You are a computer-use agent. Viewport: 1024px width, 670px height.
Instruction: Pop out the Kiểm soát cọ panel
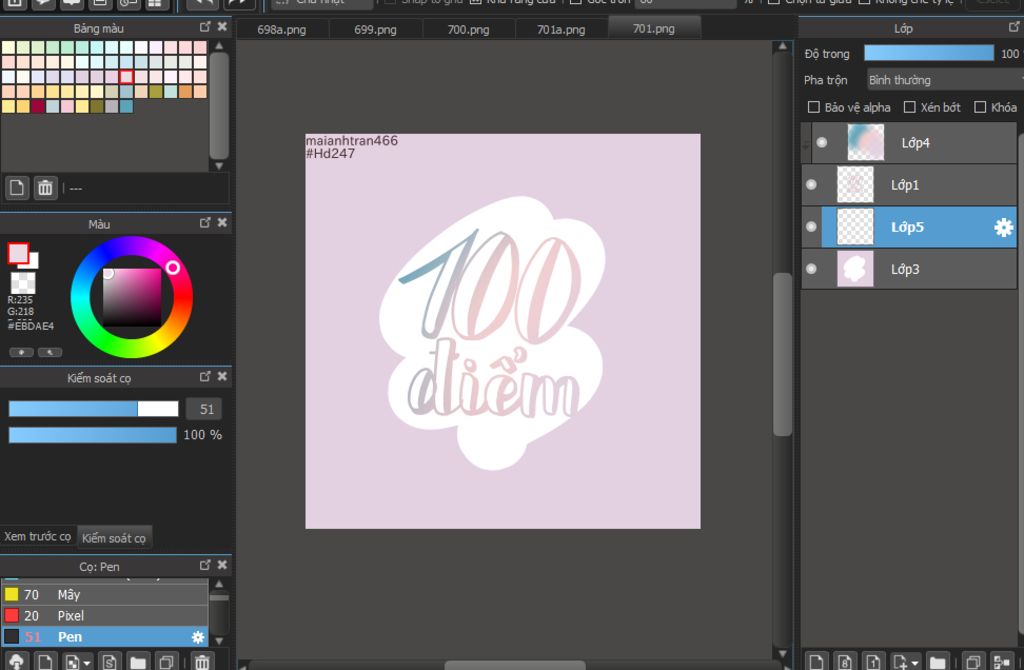204,377
